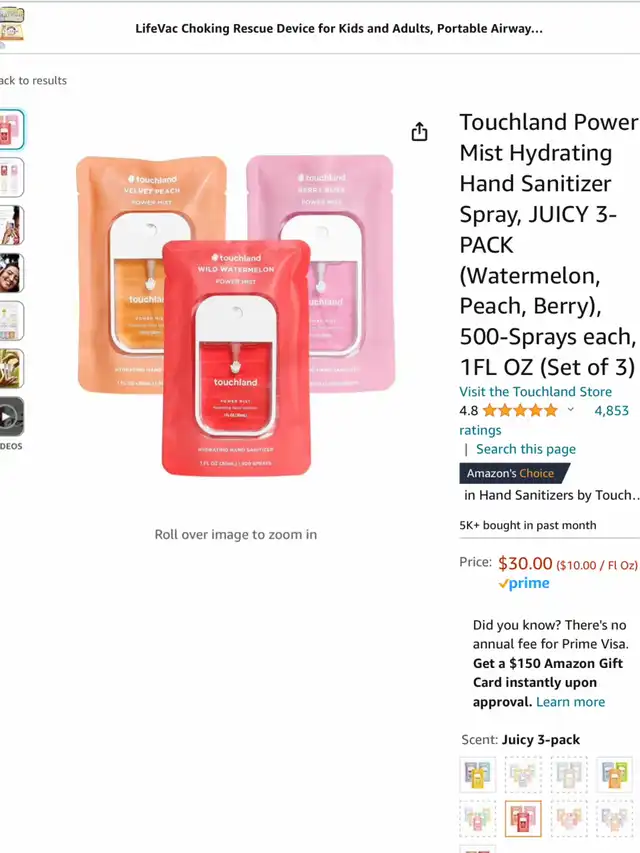Visit the Touchland Store link
The image size is (640, 853).
535,392
